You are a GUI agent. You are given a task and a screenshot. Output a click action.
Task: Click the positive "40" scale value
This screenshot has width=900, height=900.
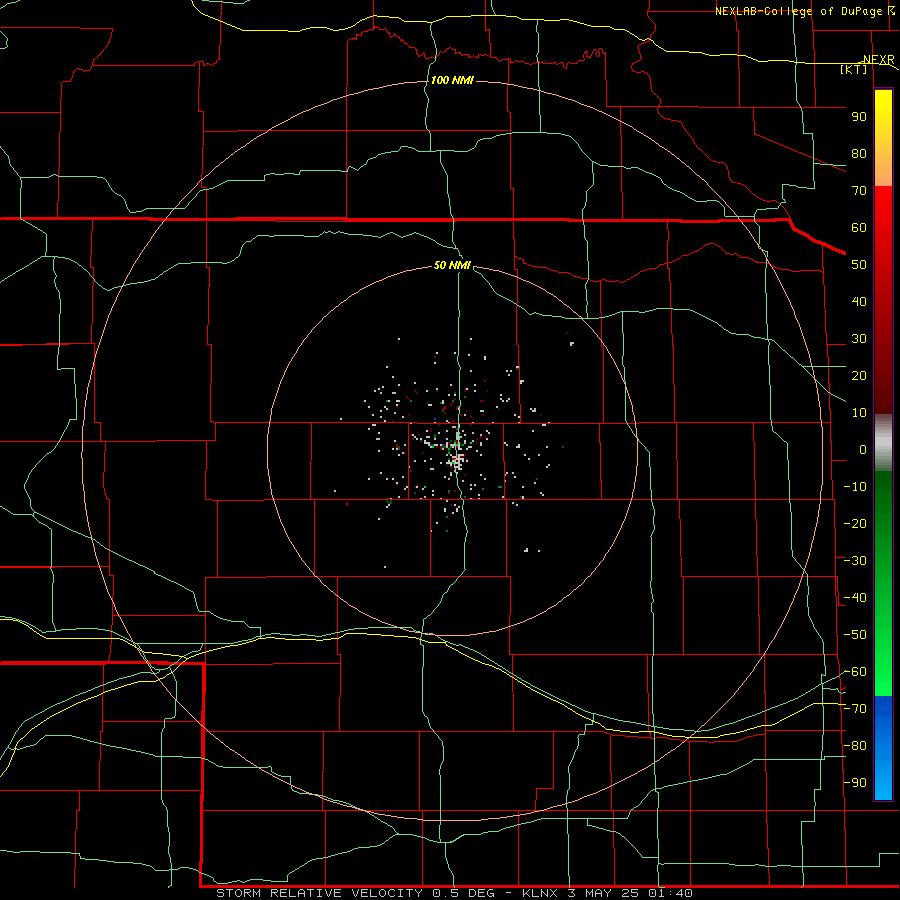pos(859,301)
